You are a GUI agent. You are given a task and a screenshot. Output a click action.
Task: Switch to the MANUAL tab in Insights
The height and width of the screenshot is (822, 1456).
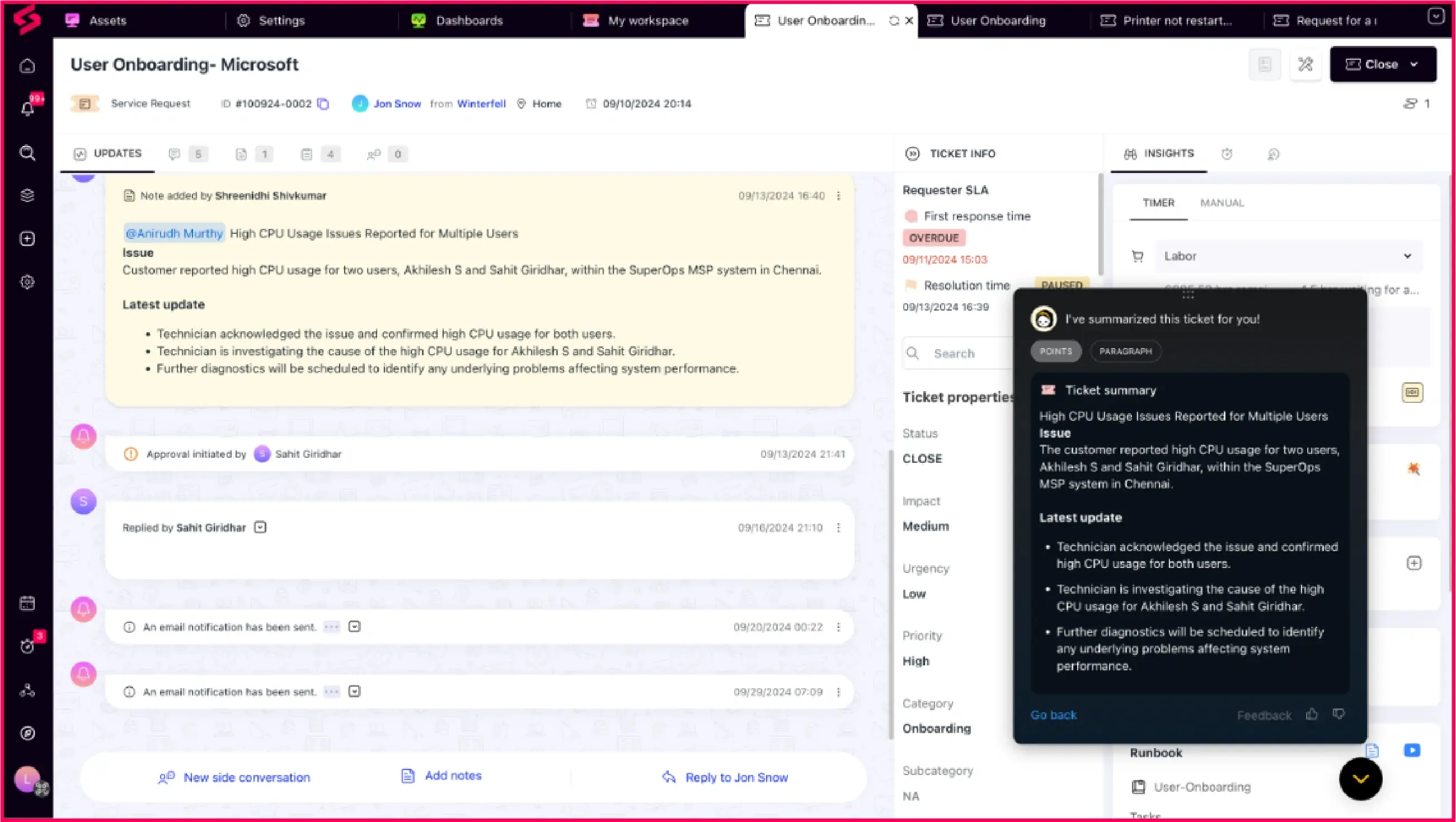click(x=1223, y=203)
